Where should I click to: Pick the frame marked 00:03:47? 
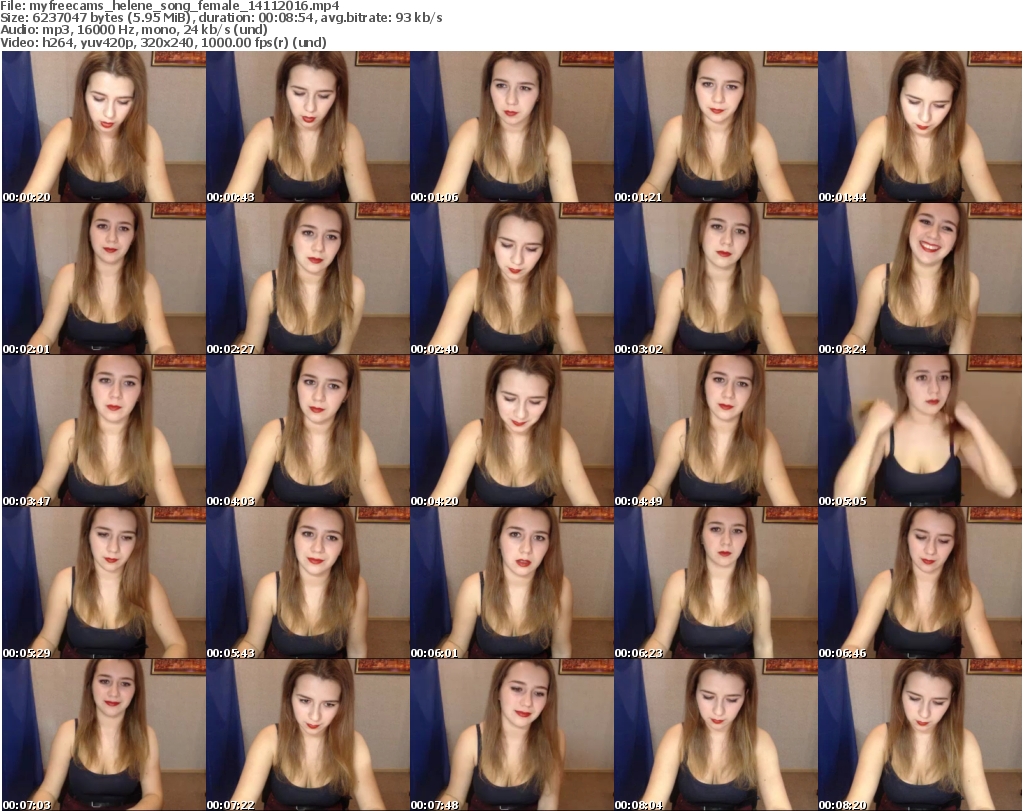click(x=104, y=431)
